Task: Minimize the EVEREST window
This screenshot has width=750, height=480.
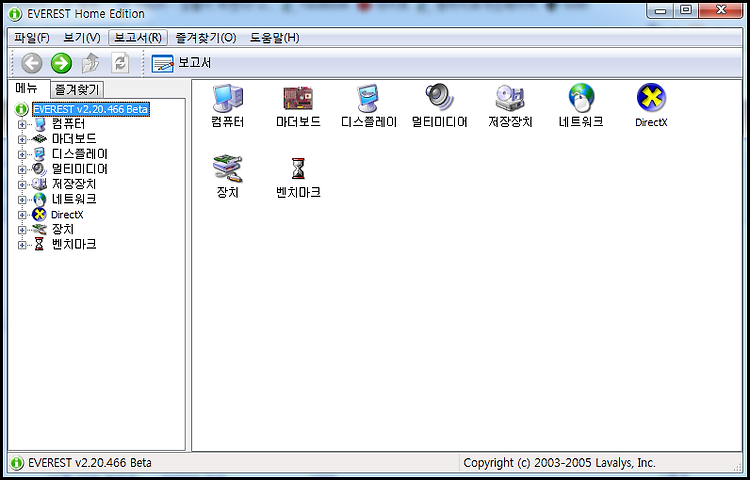Action: [x=661, y=10]
